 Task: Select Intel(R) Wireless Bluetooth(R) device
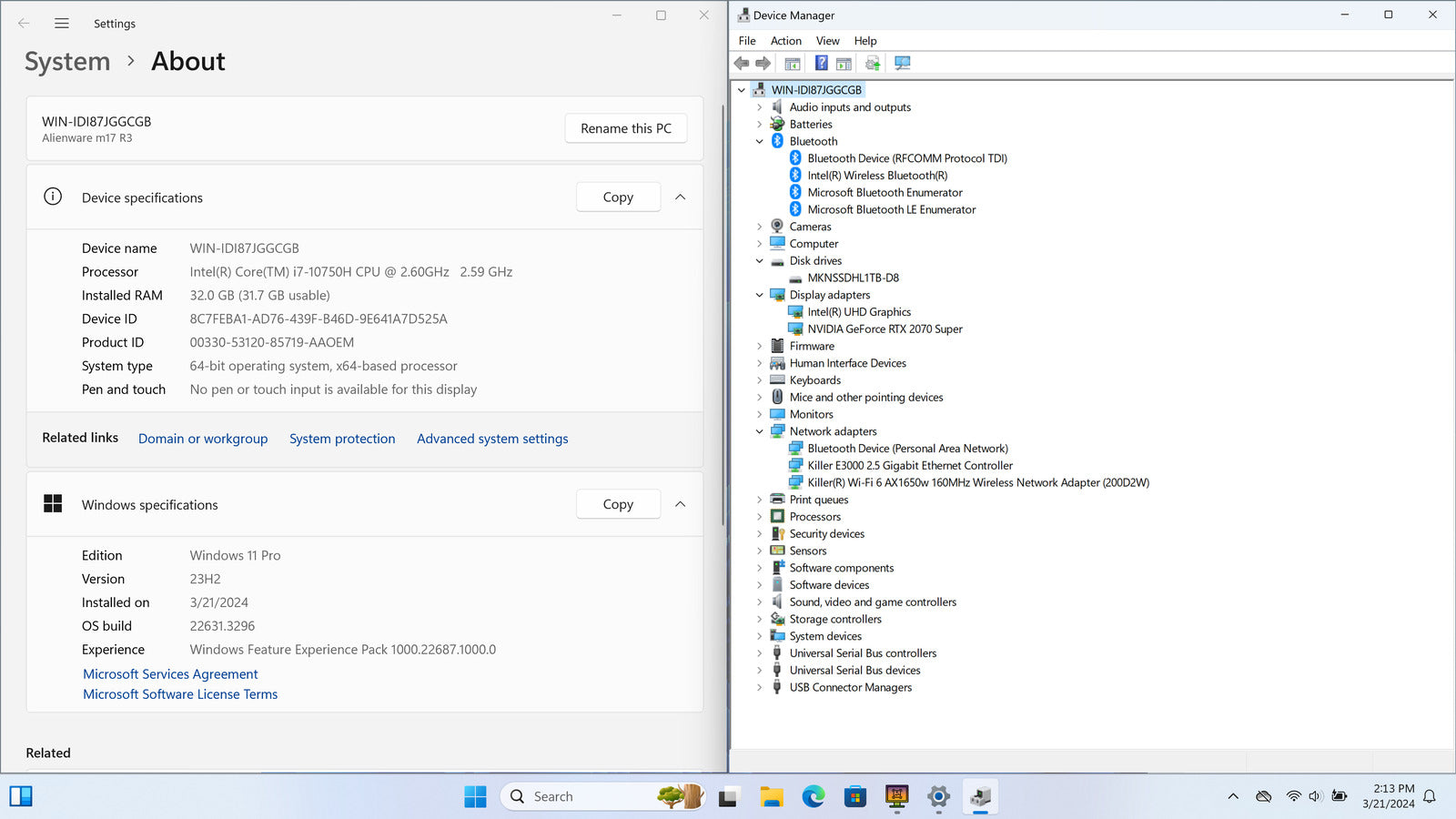(877, 176)
